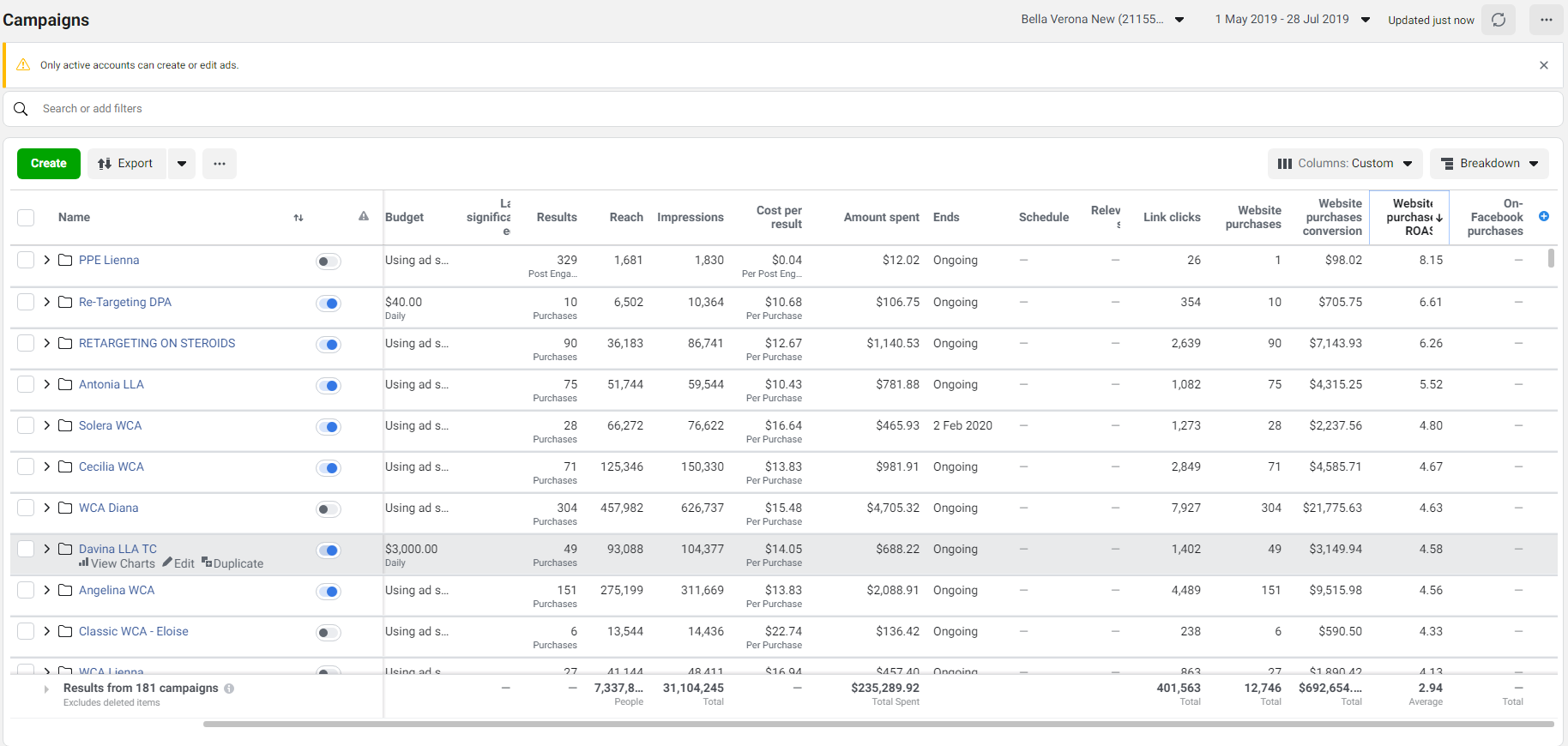This screenshot has height=746, width=1568.
Task: Click the Export button
Action: [x=127, y=164]
